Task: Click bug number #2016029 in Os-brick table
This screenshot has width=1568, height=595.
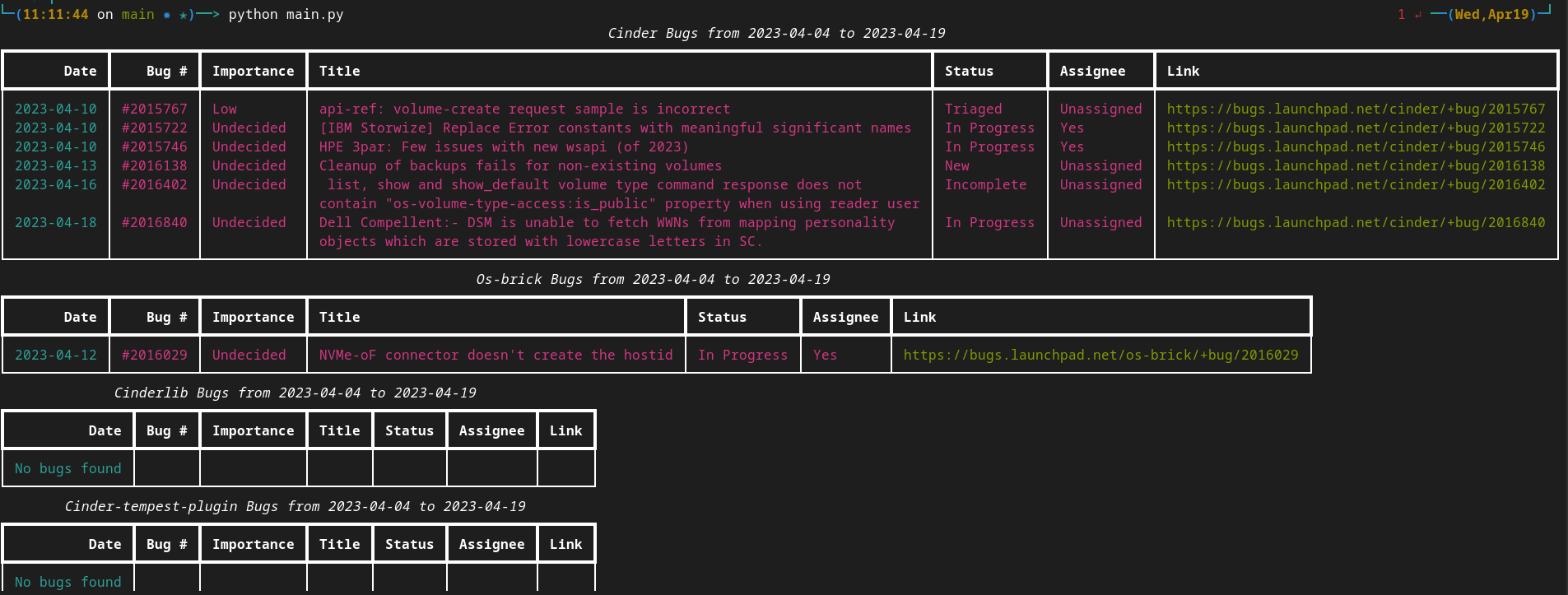Action: [x=155, y=355]
